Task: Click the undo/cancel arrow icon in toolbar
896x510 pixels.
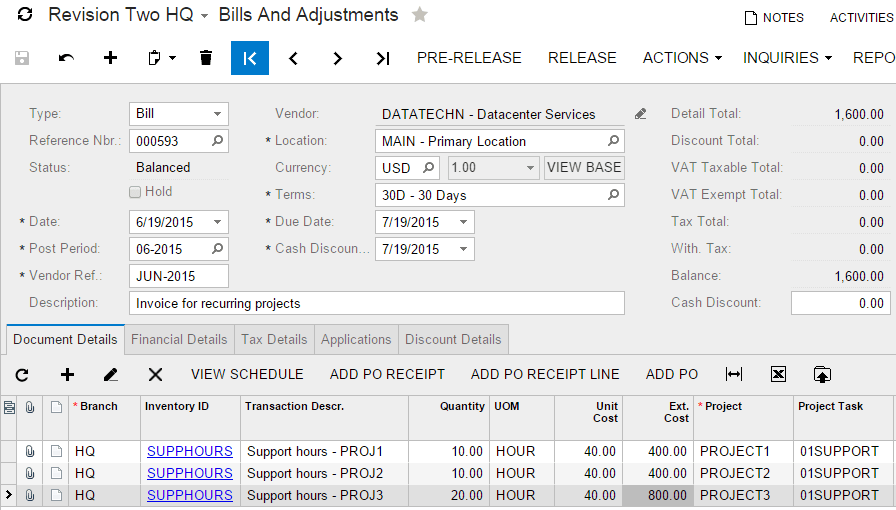Action: [x=66, y=58]
